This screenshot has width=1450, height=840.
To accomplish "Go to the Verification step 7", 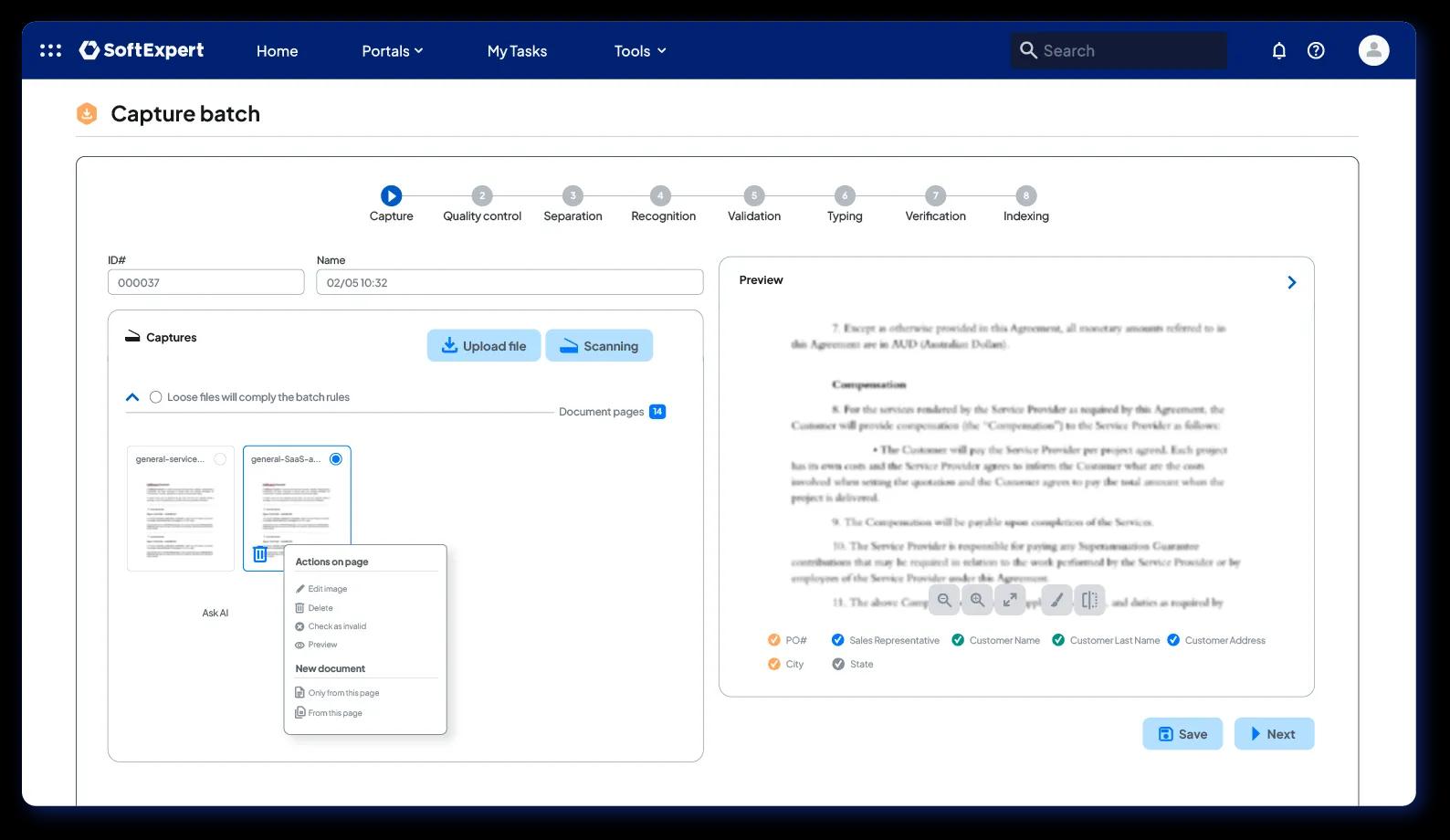I will [x=935, y=195].
